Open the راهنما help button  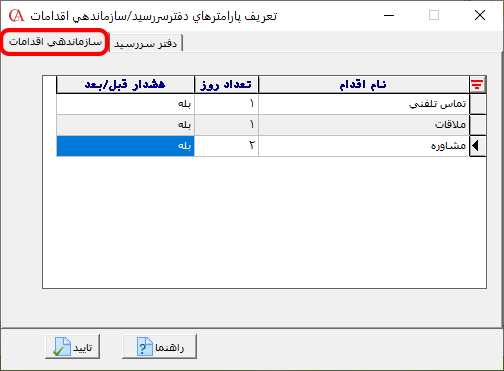pyautogui.click(x=159, y=347)
